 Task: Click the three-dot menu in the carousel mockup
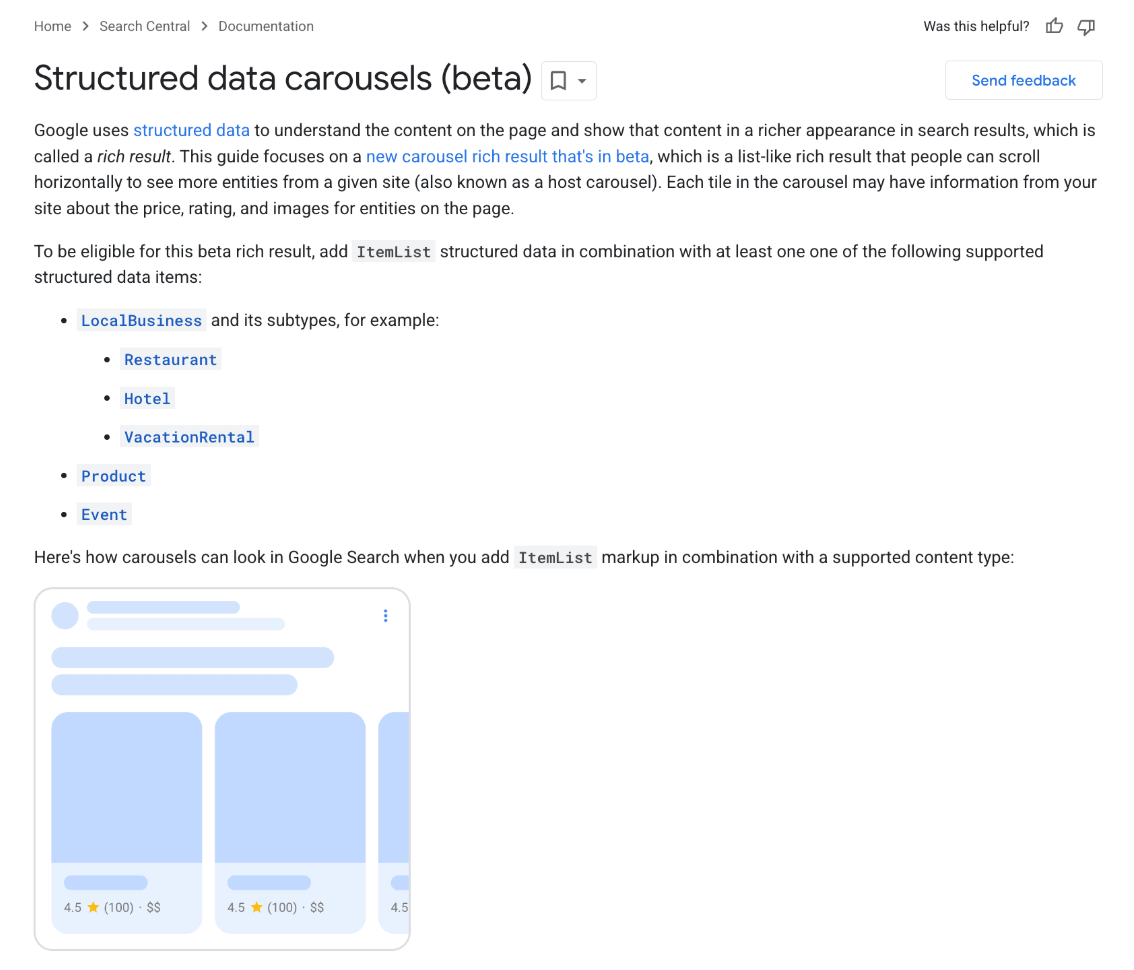point(385,616)
